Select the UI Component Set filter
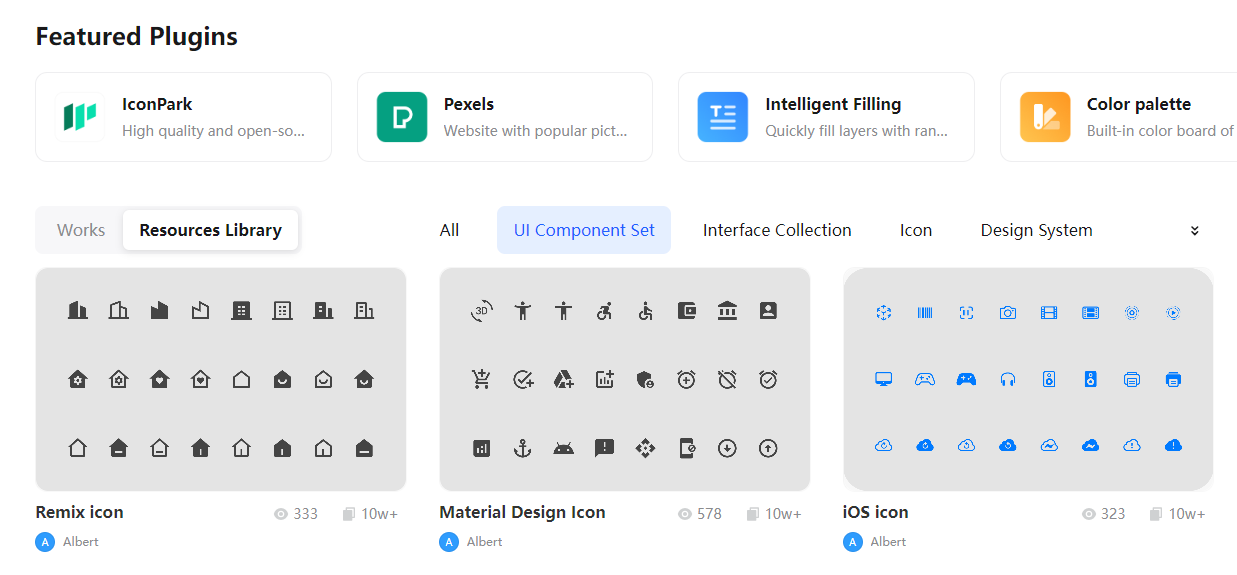Screen dimensions: 1237x575 584,230
